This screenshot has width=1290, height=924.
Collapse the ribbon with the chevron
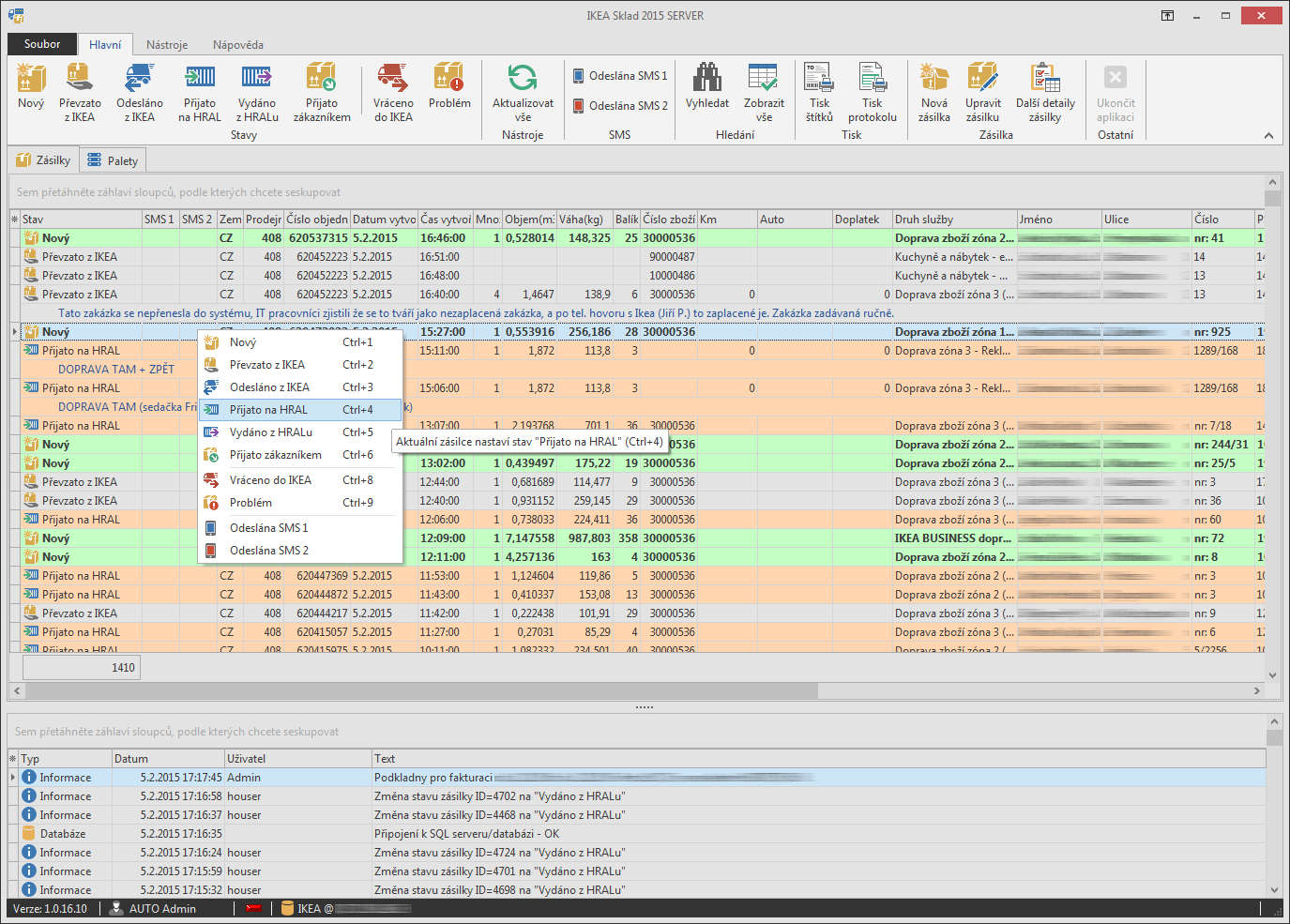(x=1268, y=136)
